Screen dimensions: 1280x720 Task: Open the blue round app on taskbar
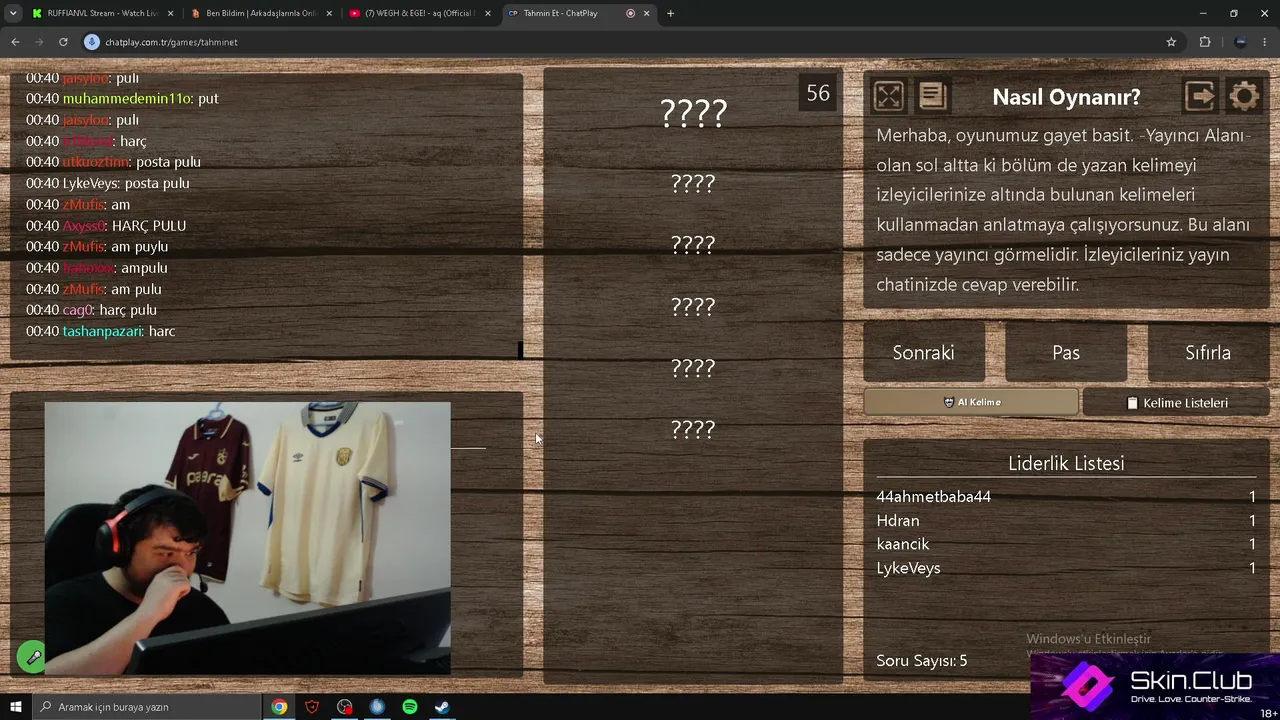click(x=377, y=707)
